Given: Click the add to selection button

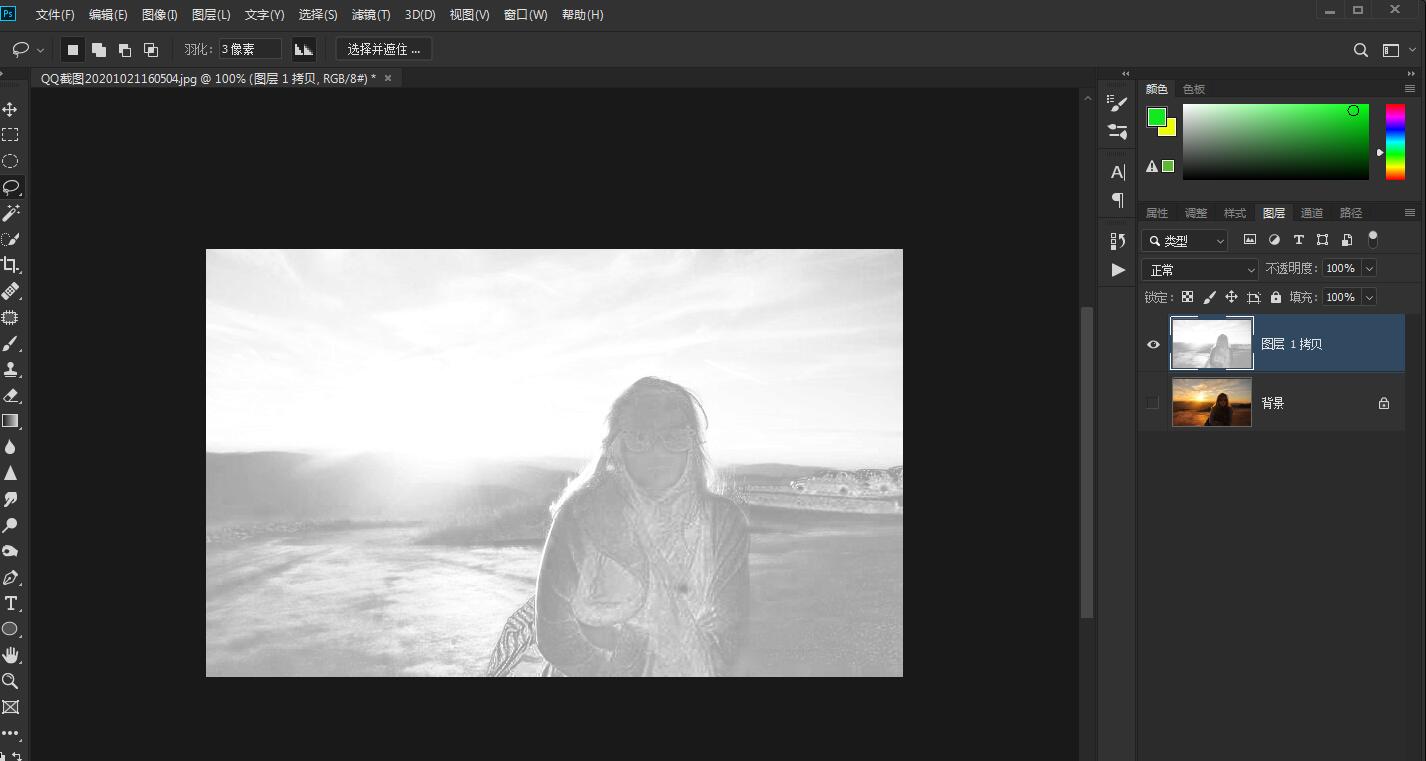Looking at the screenshot, I should click(x=99, y=50).
